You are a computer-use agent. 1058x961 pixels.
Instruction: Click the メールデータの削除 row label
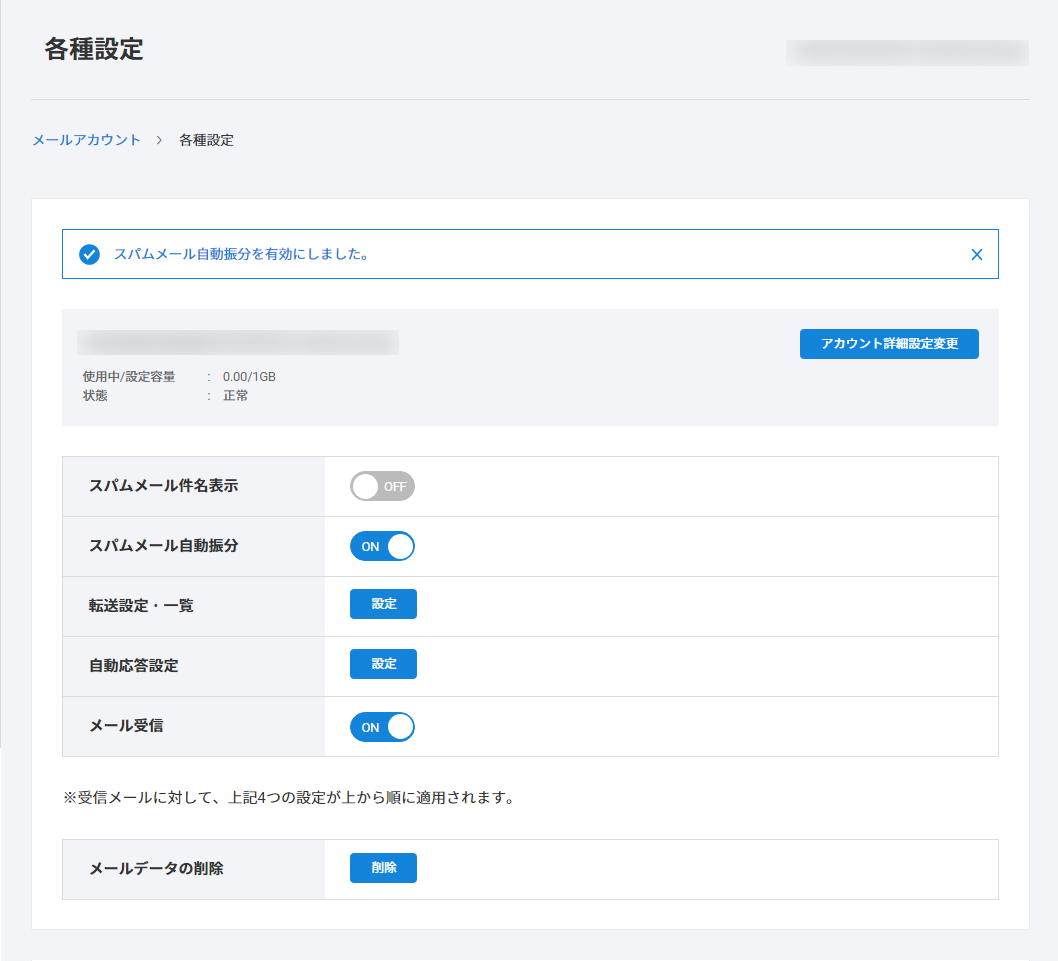click(x=157, y=868)
